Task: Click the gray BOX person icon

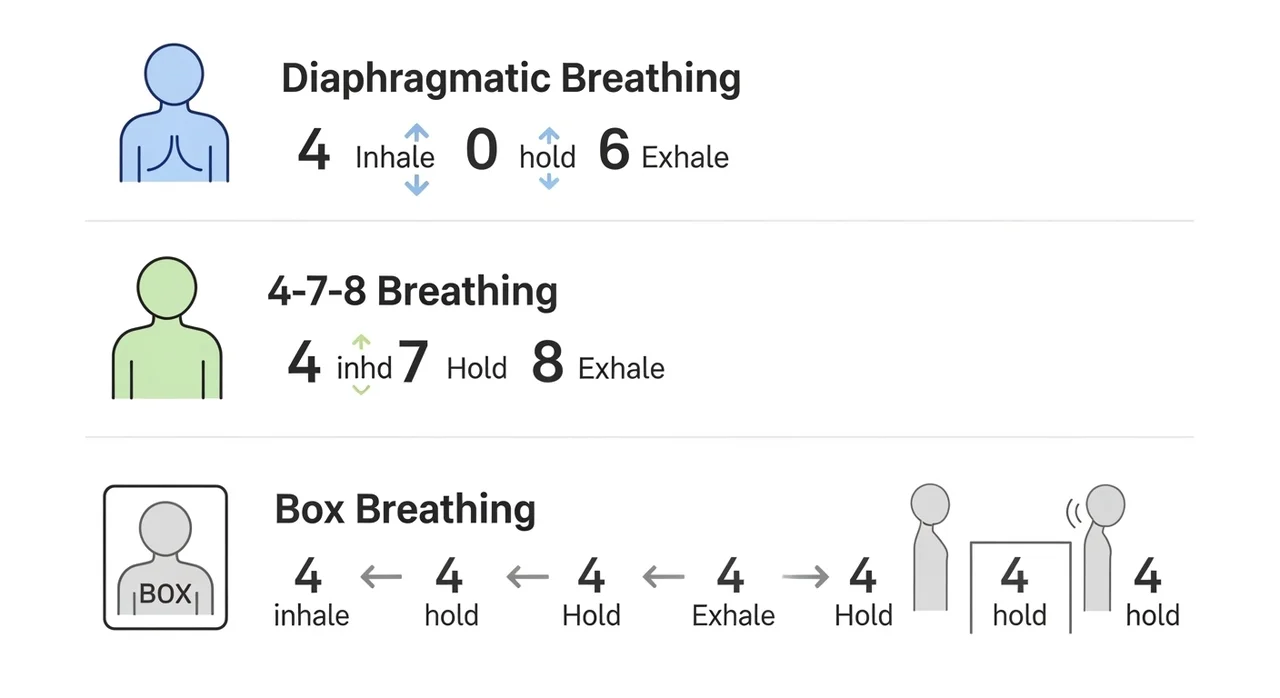Action: click(x=166, y=558)
